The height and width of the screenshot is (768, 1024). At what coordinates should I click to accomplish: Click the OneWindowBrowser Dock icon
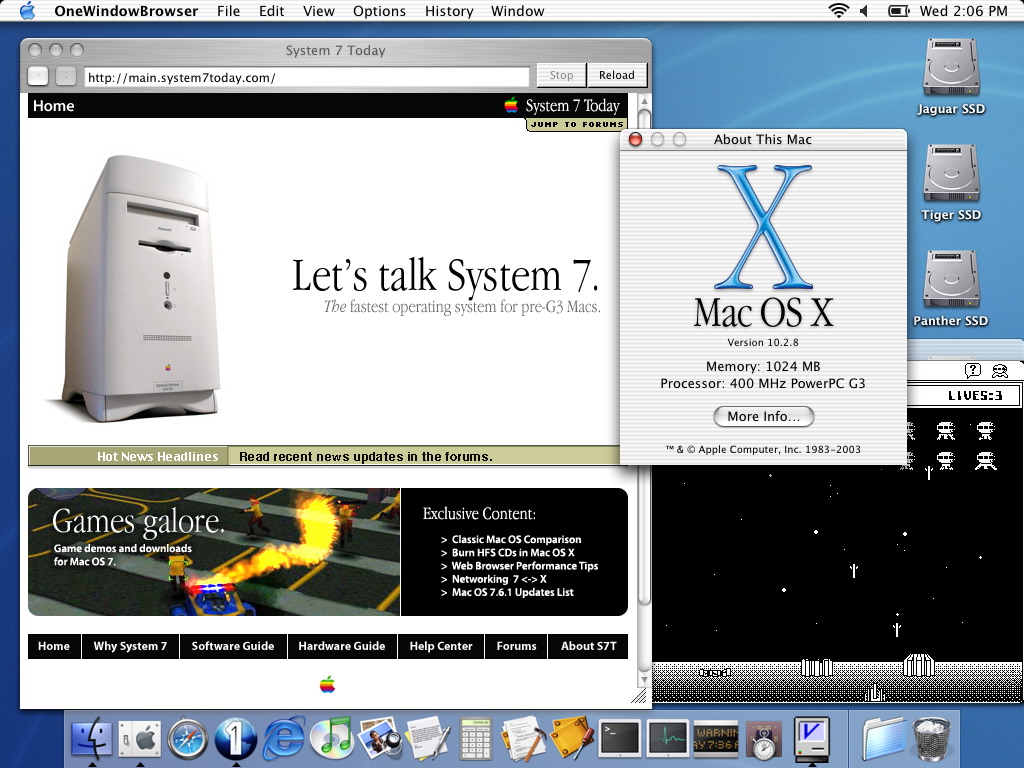[236, 739]
